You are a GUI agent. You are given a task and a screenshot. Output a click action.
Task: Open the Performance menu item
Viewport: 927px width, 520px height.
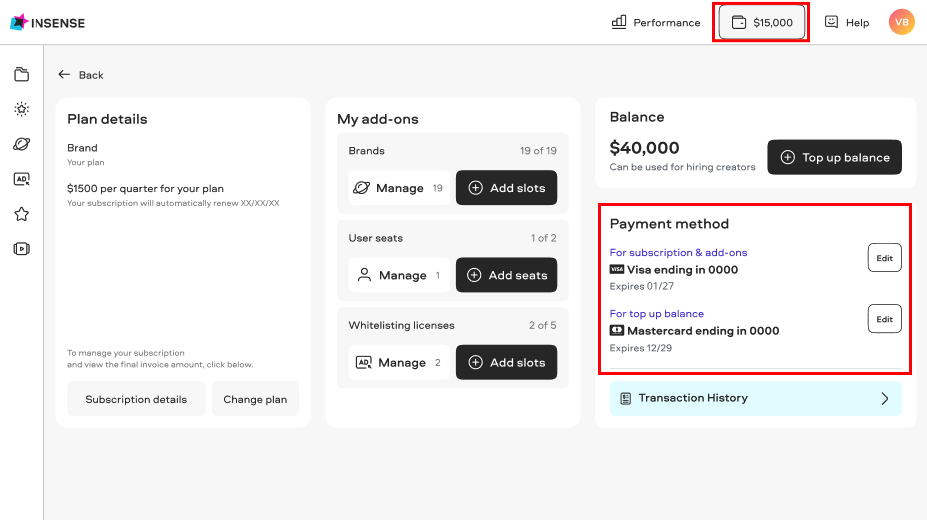656,22
